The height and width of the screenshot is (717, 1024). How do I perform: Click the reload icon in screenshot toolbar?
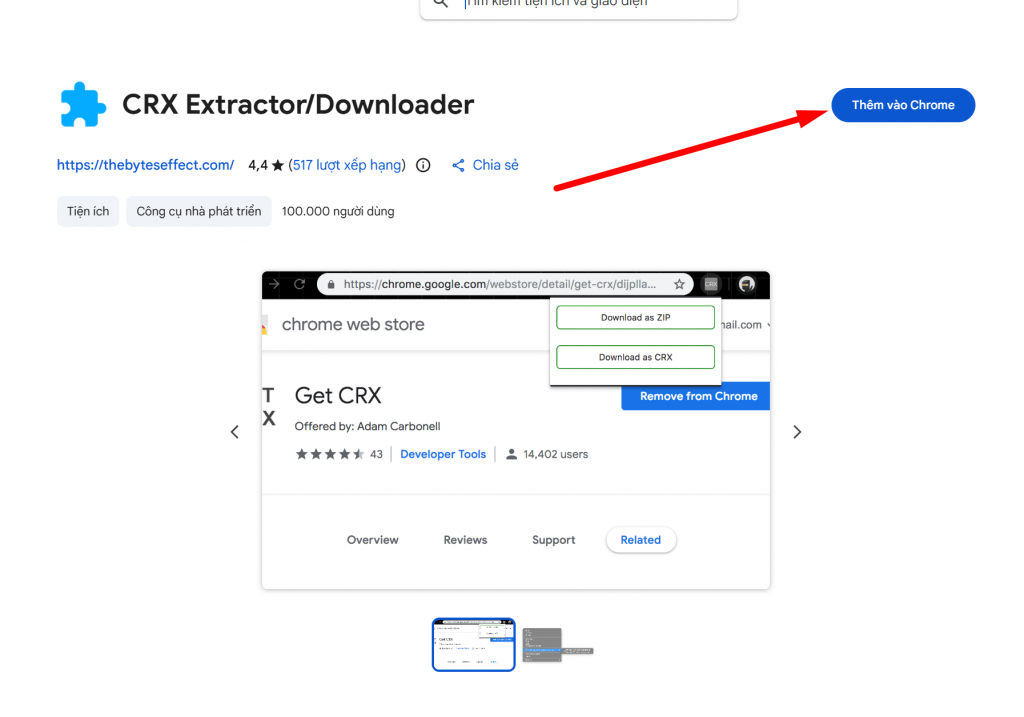point(299,284)
